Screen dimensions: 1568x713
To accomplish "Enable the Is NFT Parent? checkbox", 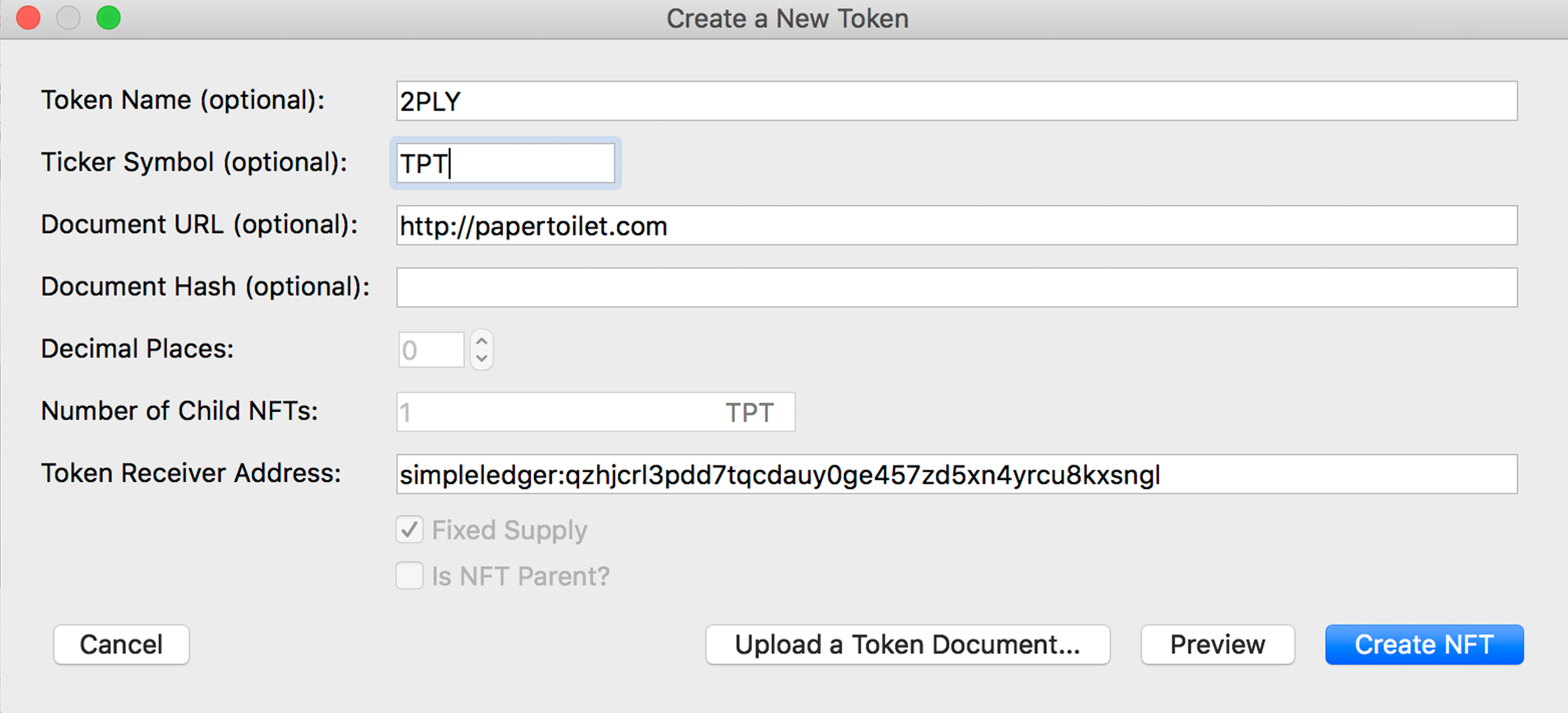I will point(410,575).
